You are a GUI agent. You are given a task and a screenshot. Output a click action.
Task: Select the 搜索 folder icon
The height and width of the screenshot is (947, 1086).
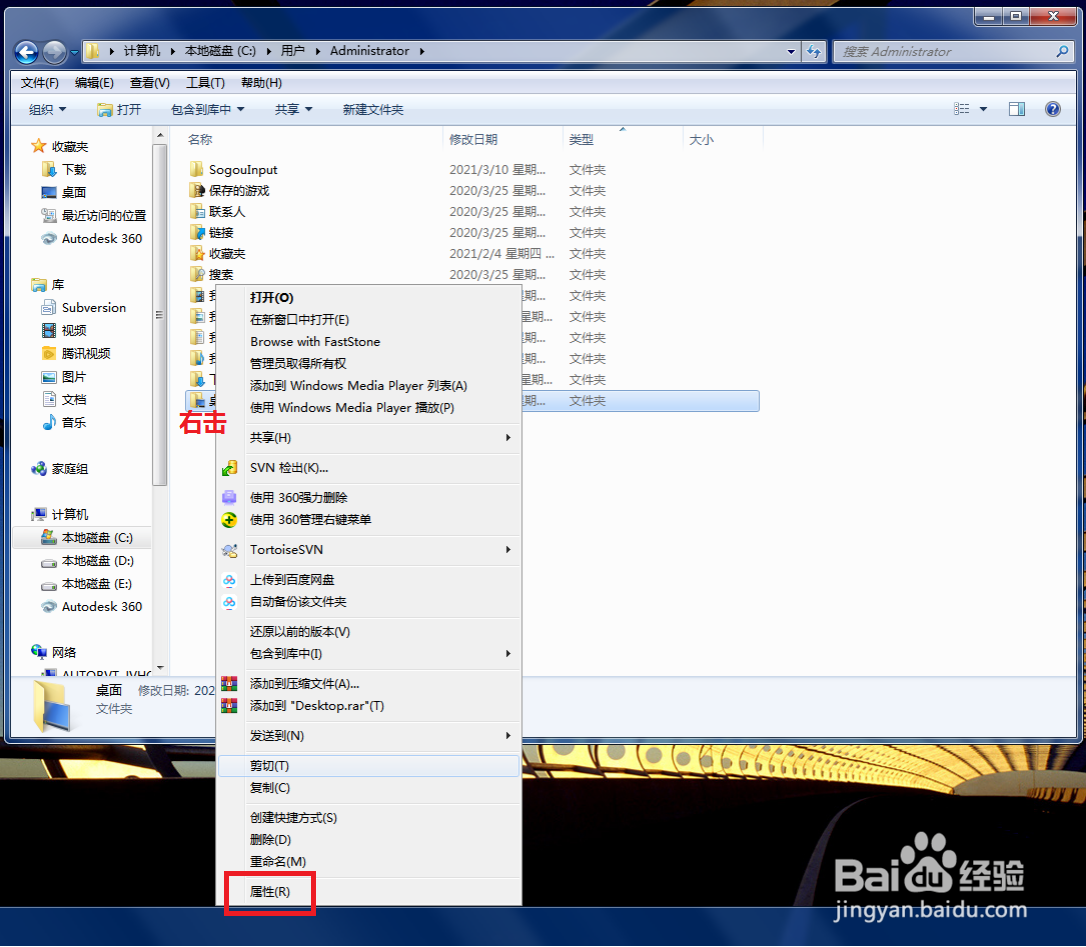coord(197,274)
